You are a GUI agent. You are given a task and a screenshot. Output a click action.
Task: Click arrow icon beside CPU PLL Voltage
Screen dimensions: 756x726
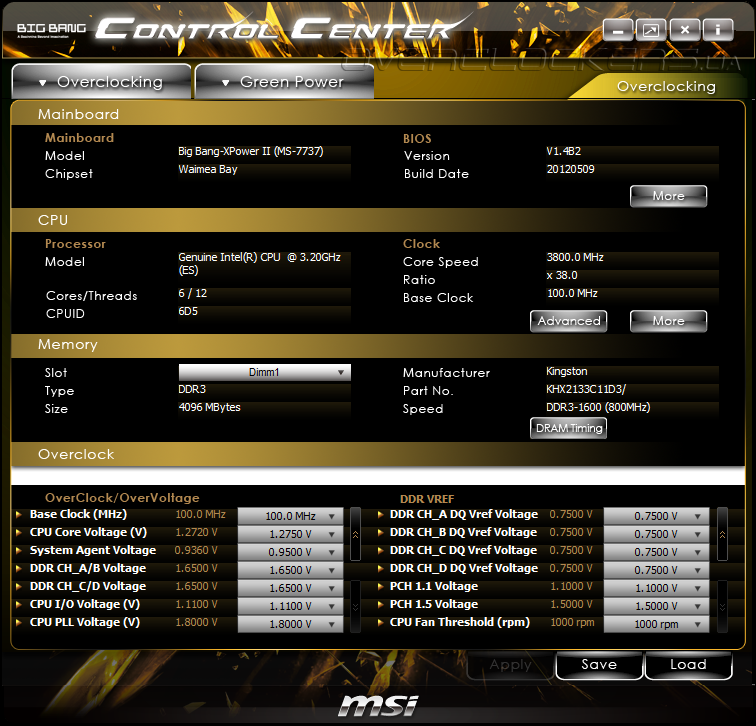click(x=19, y=622)
